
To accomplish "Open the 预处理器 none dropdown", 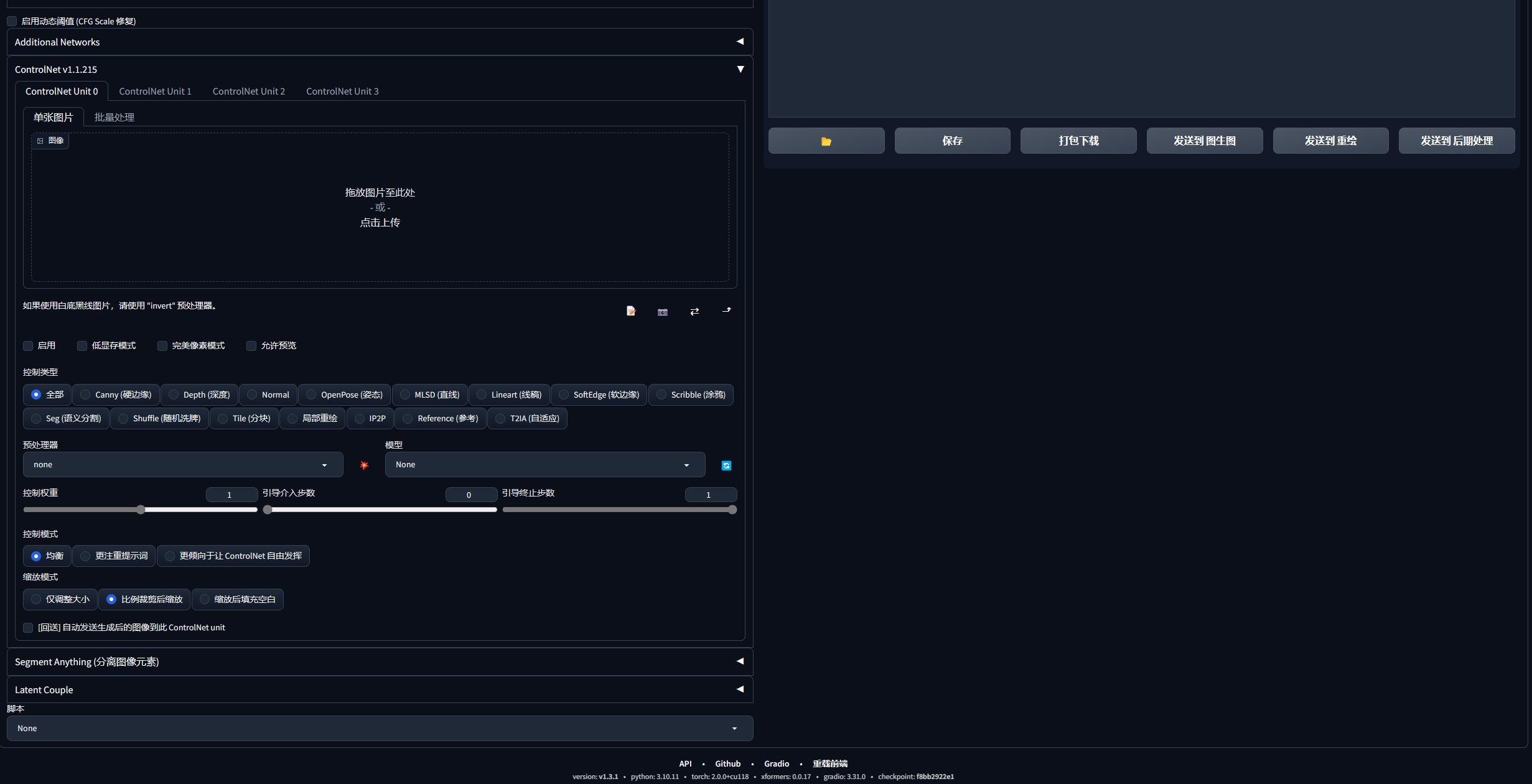I will pyautogui.click(x=183, y=465).
